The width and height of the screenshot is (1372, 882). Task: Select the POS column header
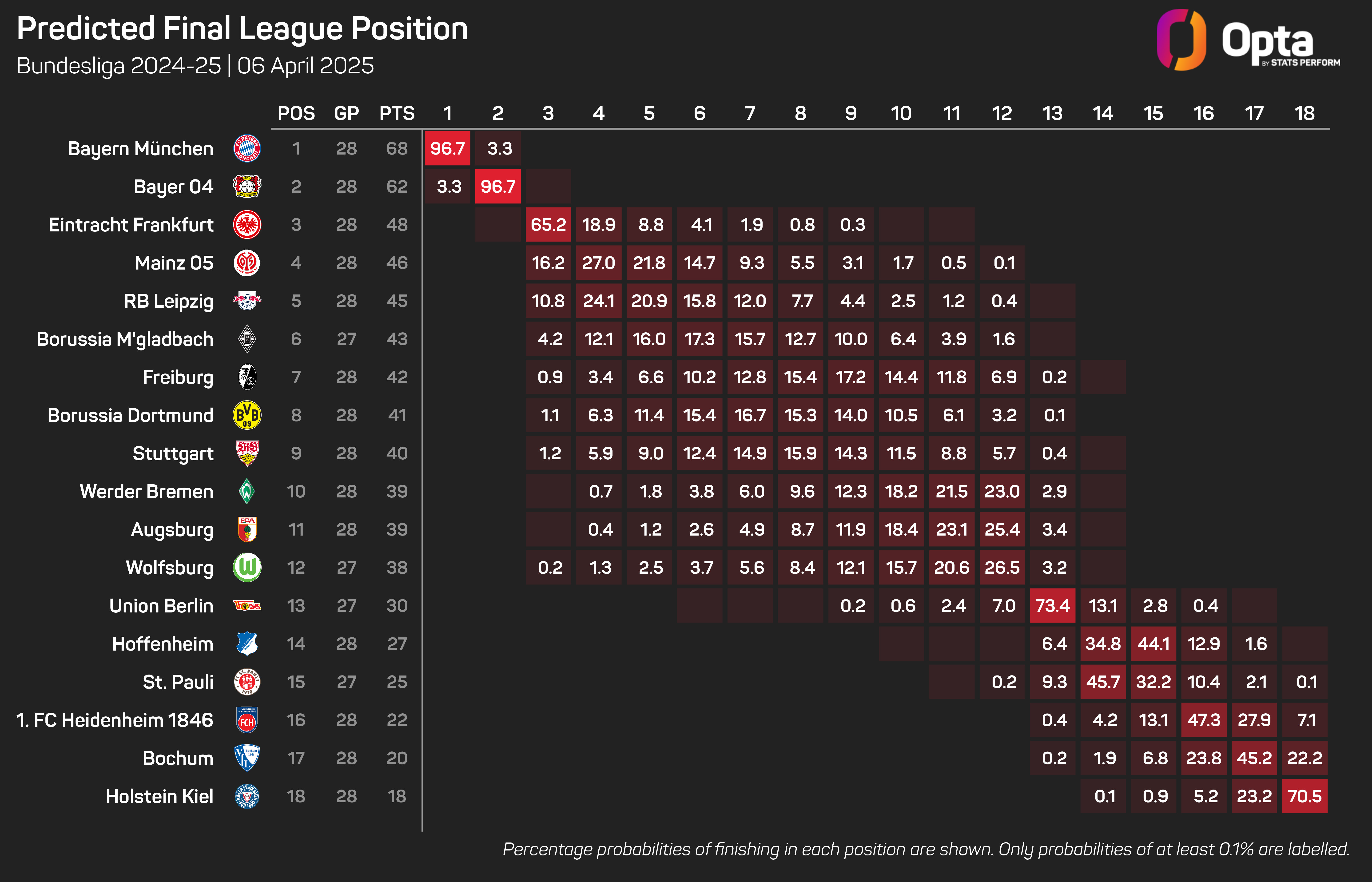296,113
